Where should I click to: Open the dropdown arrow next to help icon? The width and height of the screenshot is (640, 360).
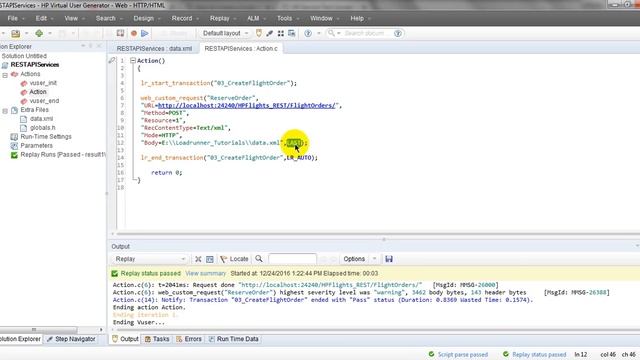pyautogui.click(x=319, y=33)
